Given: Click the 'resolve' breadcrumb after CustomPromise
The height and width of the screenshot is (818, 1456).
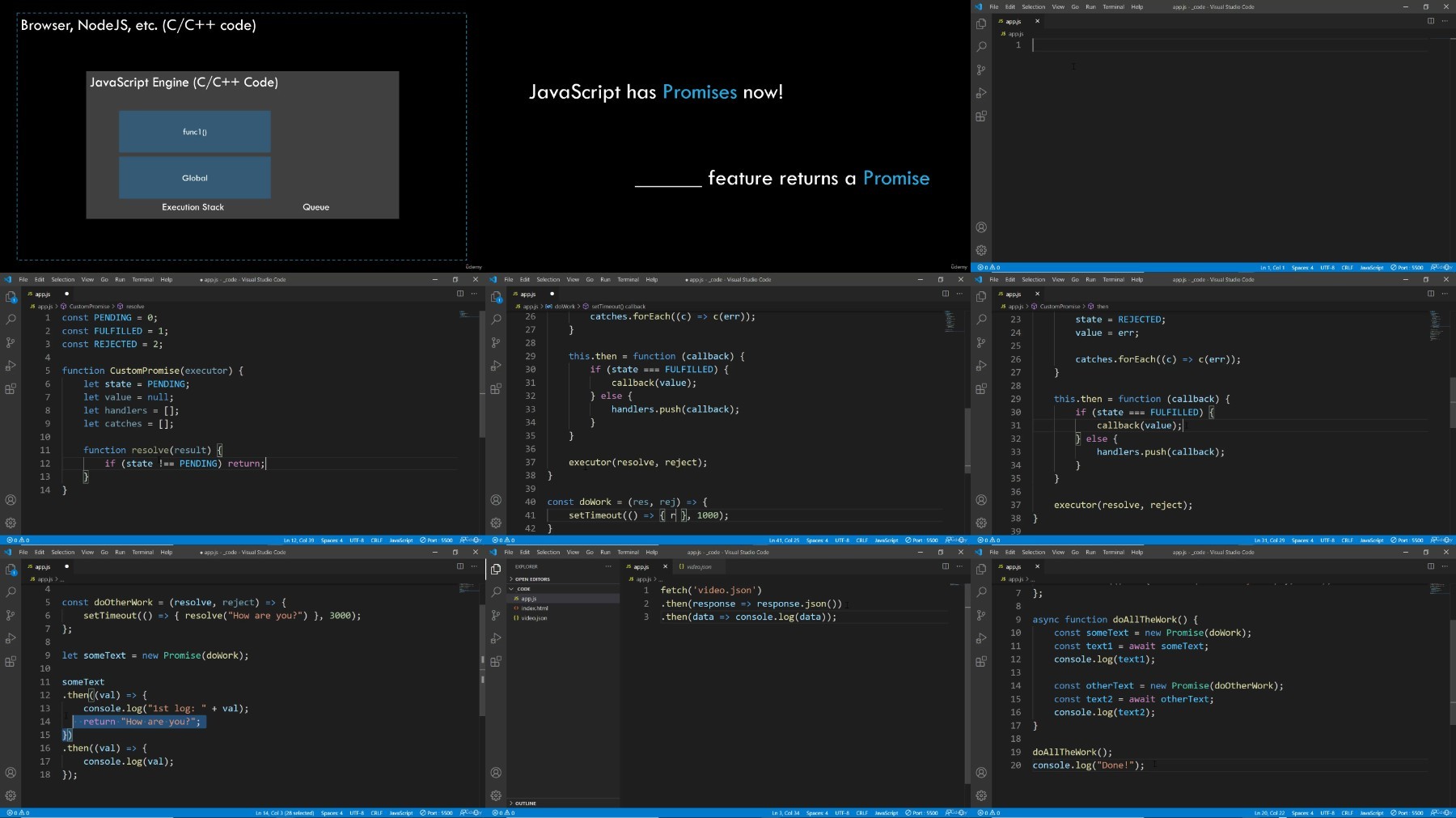Looking at the screenshot, I should tap(135, 307).
